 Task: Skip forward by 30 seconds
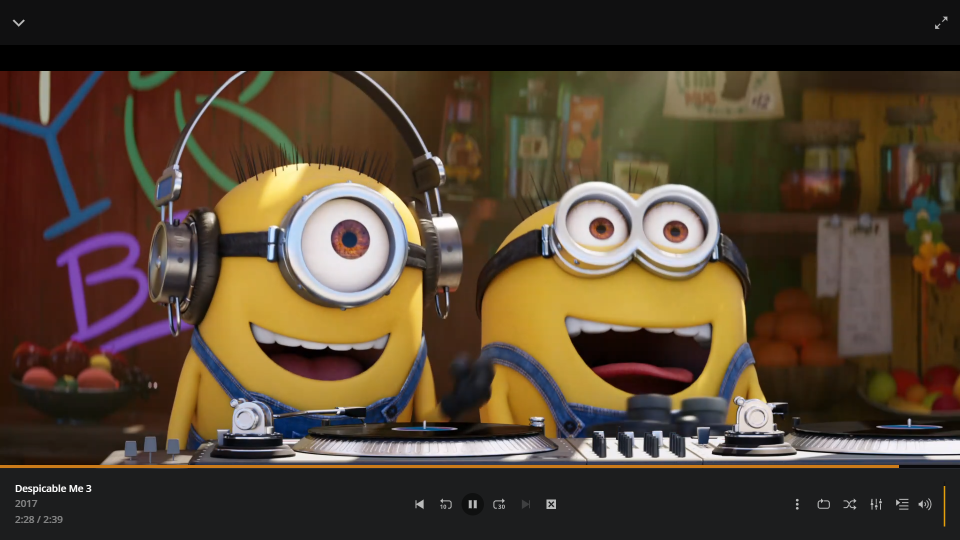click(x=499, y=504)
